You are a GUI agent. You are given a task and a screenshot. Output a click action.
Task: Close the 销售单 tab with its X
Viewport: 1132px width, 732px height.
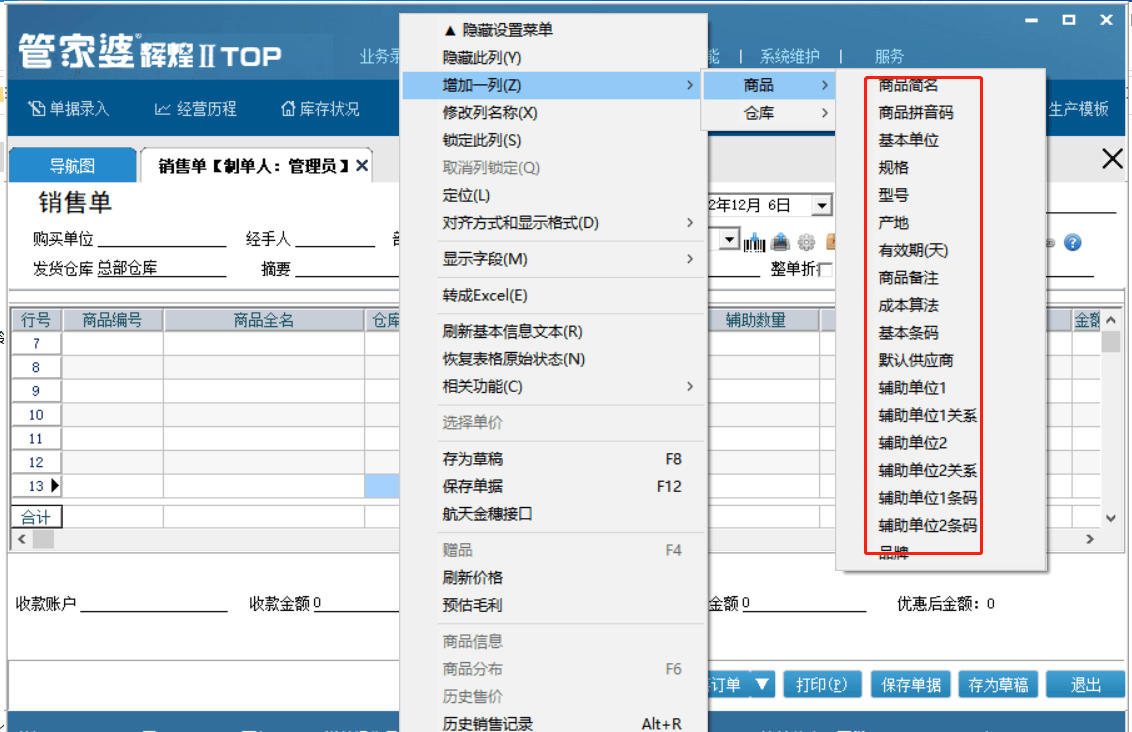pos(362,166)
